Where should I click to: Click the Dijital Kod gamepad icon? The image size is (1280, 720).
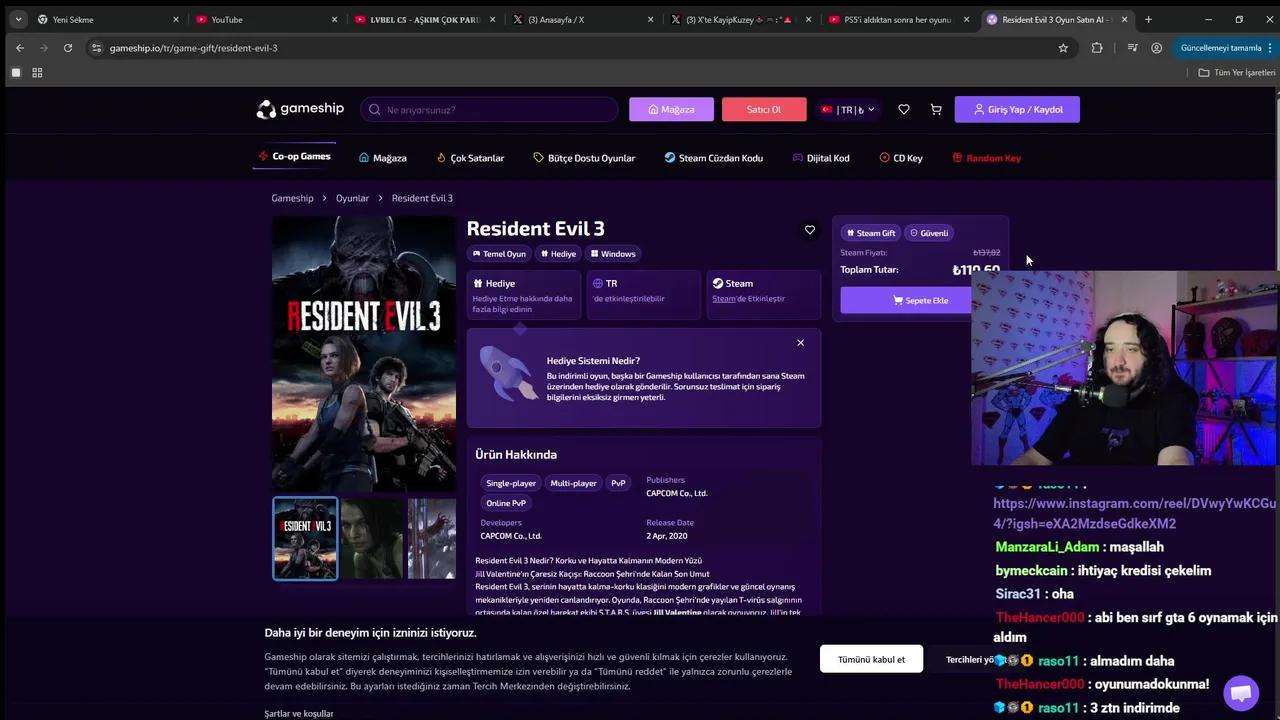[796, 157]
